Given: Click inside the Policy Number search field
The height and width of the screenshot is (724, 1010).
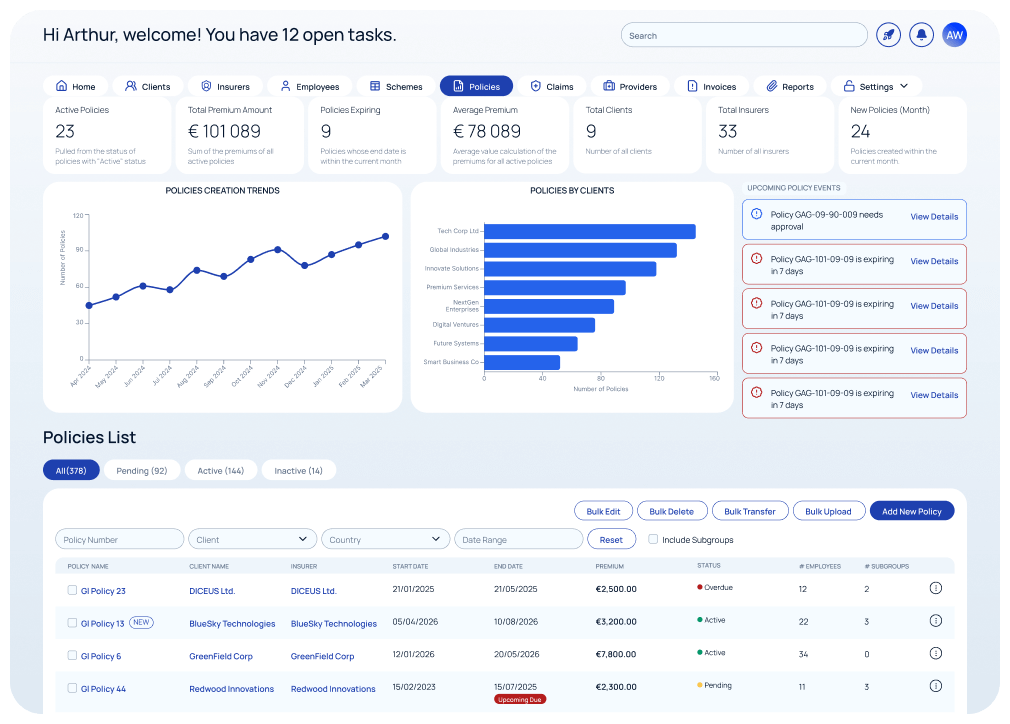Looking at the screenshot, I should [x=119, y=539].
